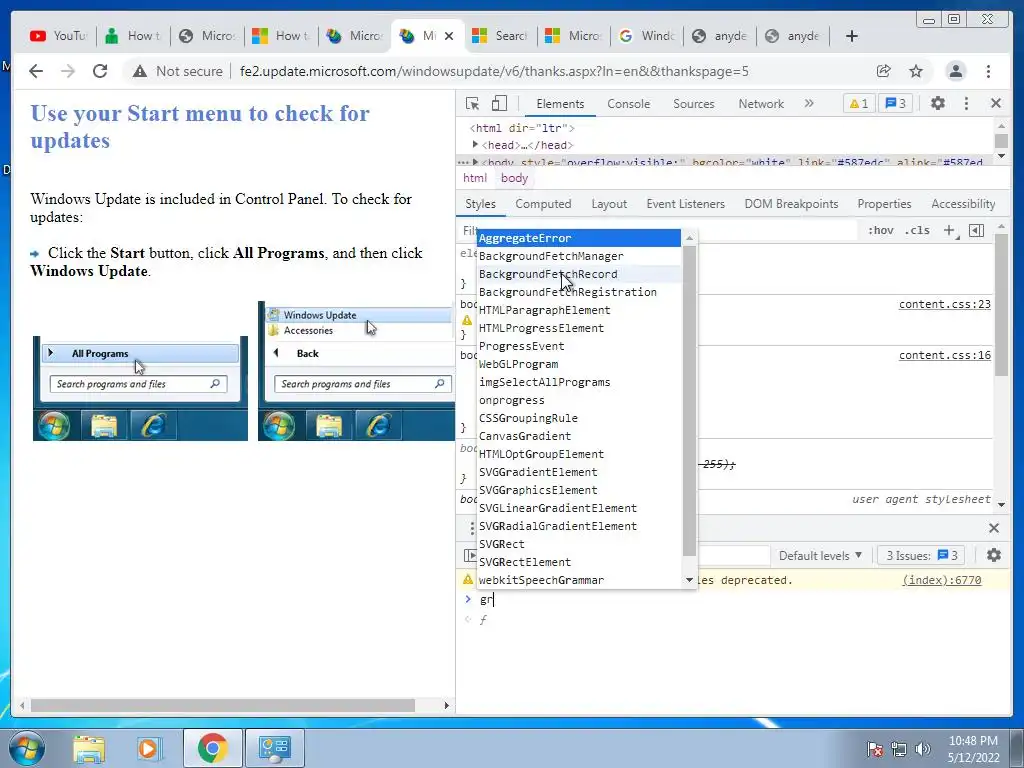Viewport: 1024px width, 768px height.
Task: Click the Action Center flag tray icon
Action: [x=875, y=749]
